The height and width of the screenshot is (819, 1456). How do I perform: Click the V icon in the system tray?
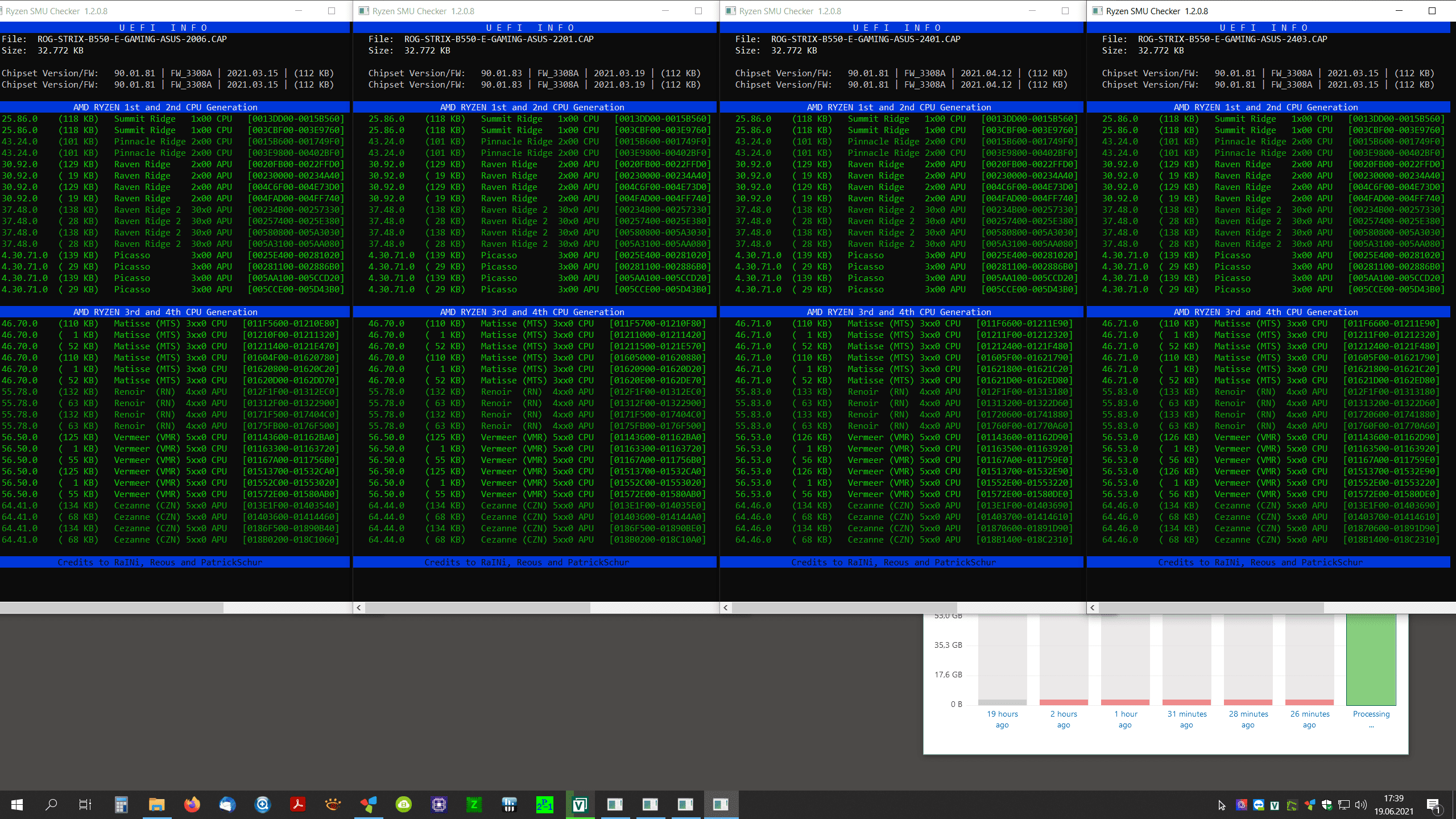click(1275, 805)
